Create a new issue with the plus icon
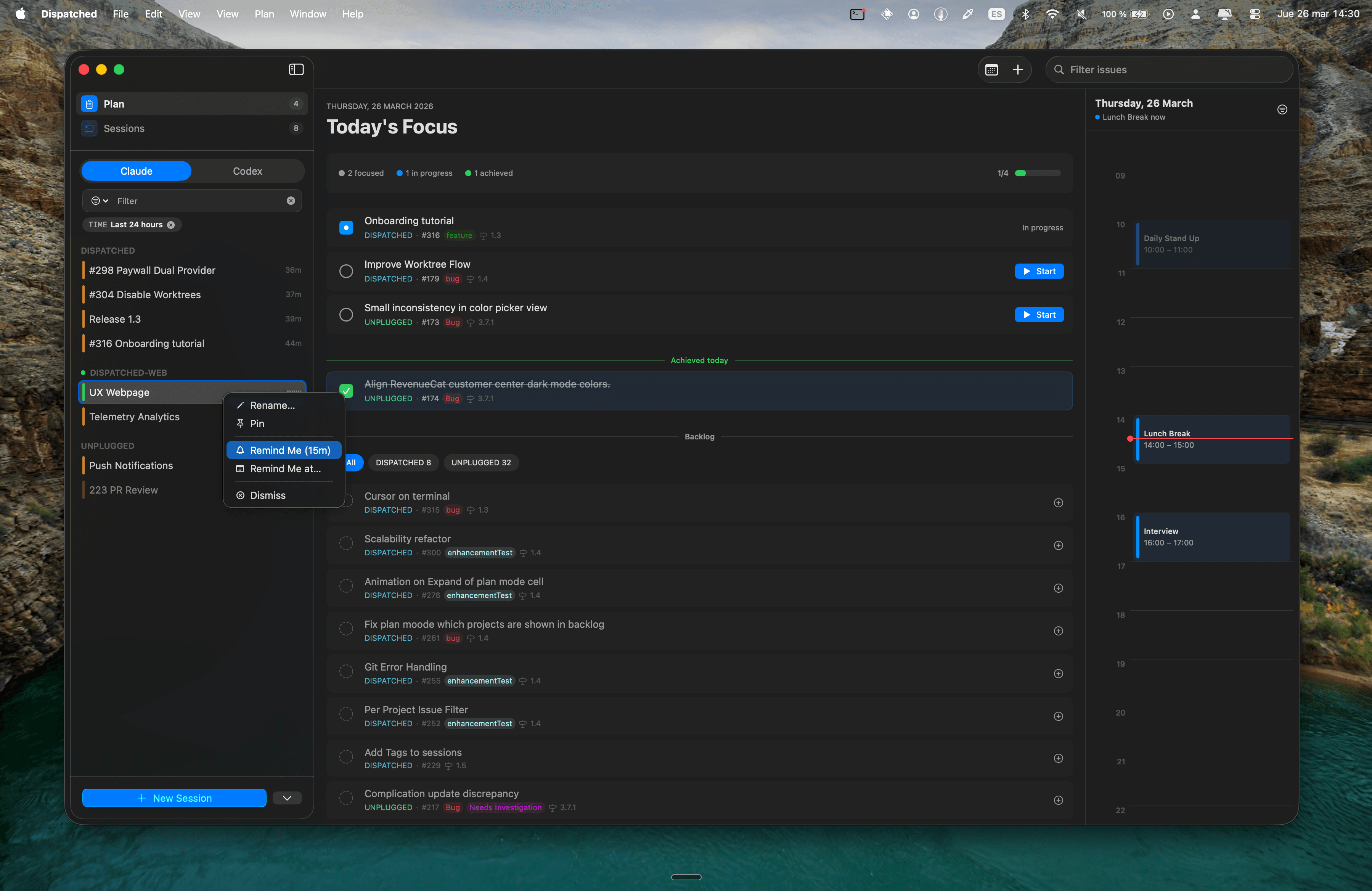 [1017, 69]
